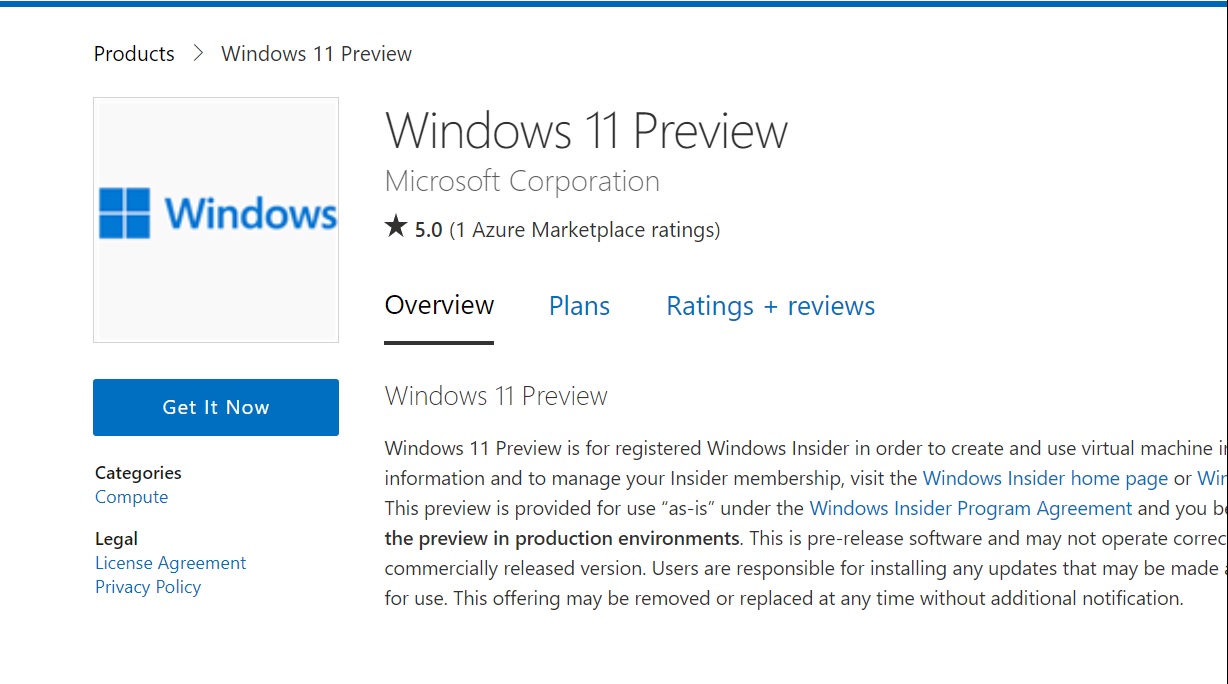
Task: Open the Privacy Policy link
Action: 148,587
